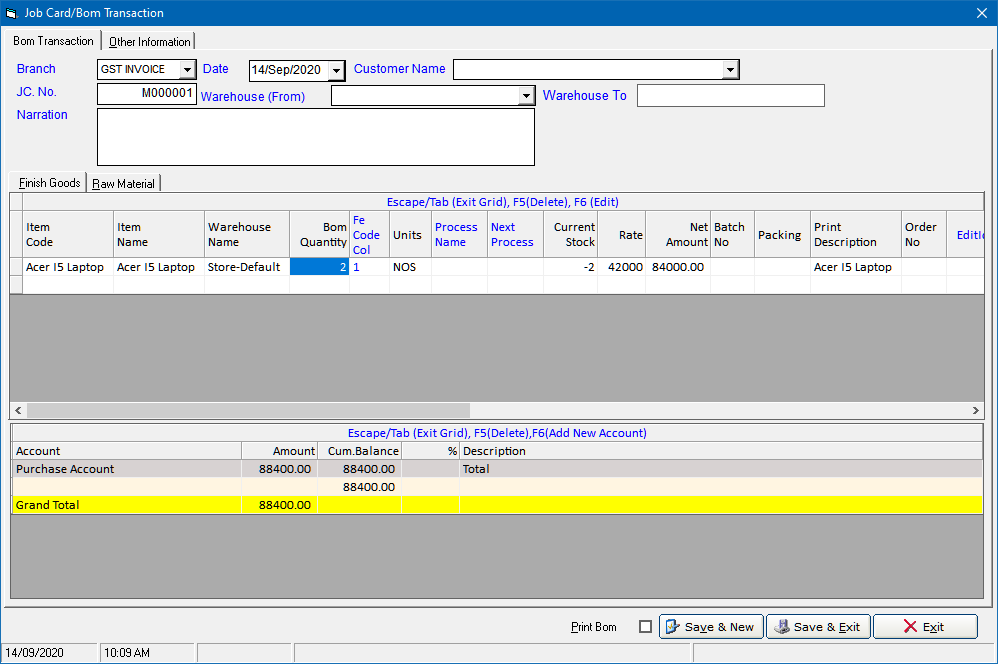Image resolution: width=998 pixels, height=664 pixels.
Task: Expand the Warehouse (From) dropdown
Action: coord(526,96)
